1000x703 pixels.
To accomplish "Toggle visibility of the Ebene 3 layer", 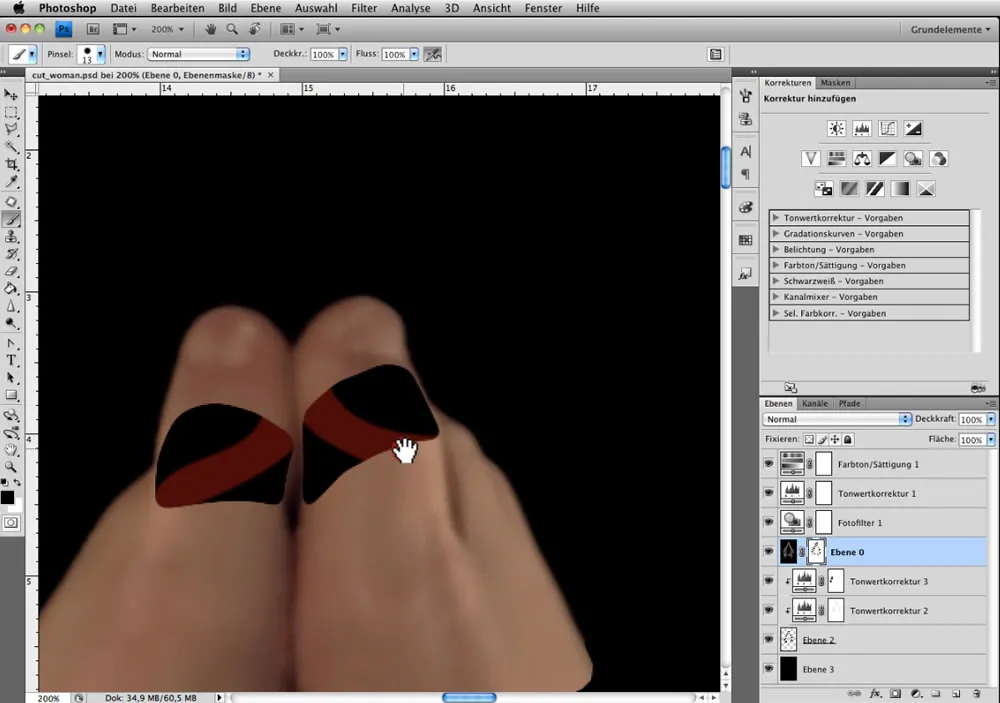I will (x=769, y=669).
